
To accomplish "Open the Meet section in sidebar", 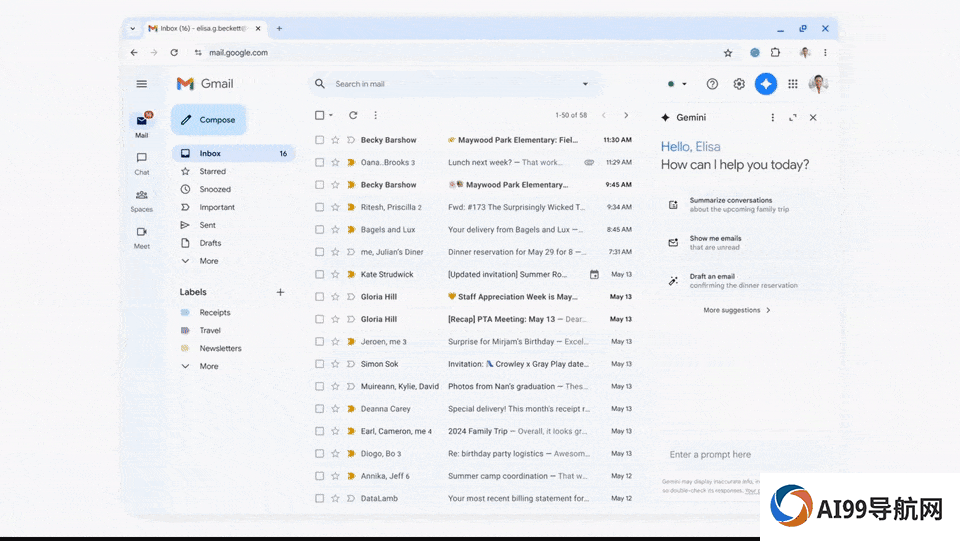I will (x=141, y=238).
